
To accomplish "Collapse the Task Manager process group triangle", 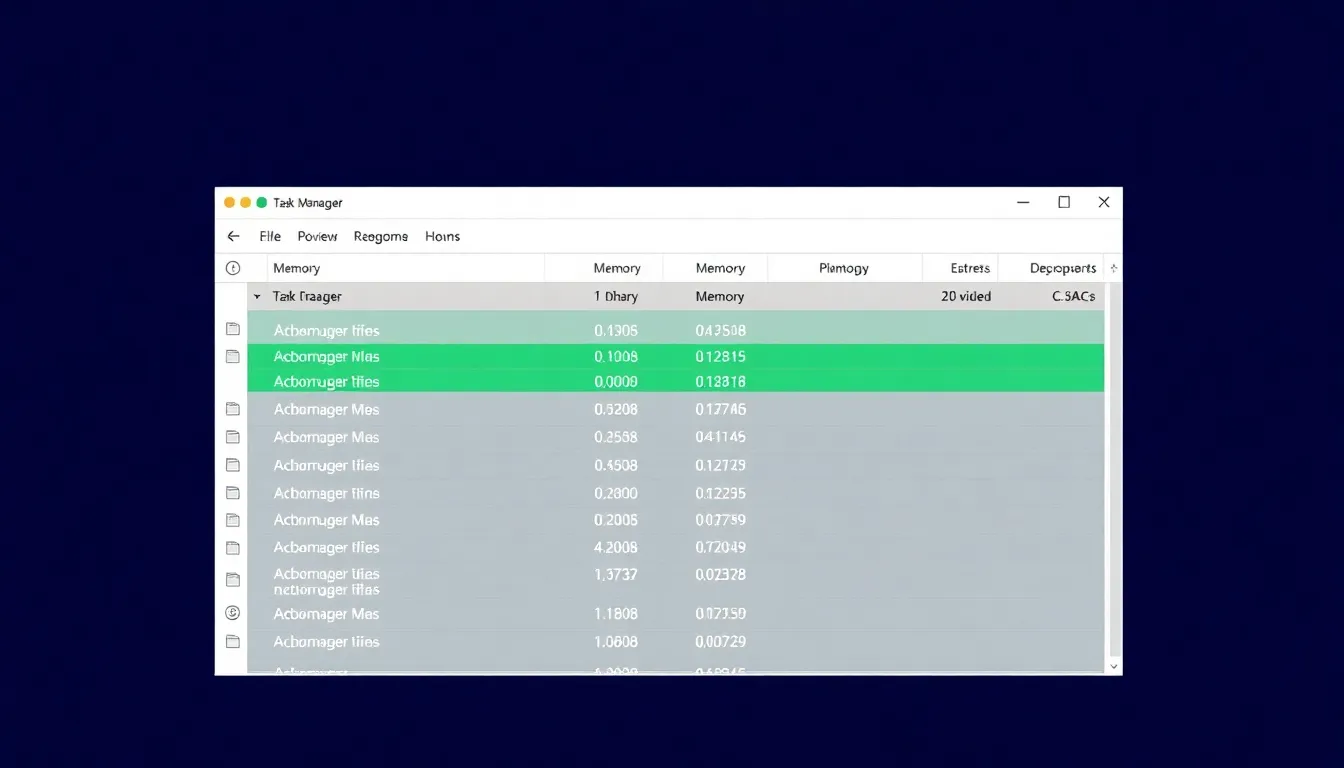I will [256, 296].
